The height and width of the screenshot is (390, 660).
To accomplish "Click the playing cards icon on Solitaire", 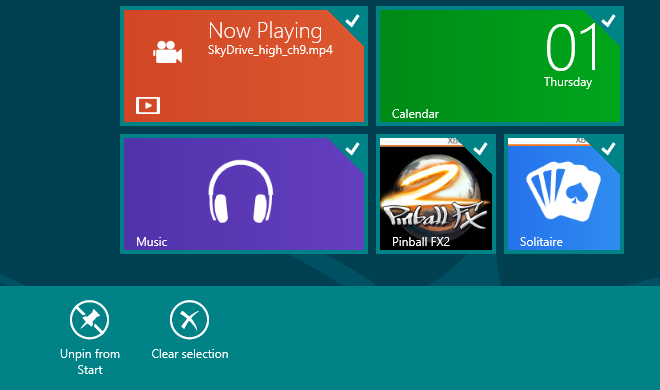I will click(563, 192).
